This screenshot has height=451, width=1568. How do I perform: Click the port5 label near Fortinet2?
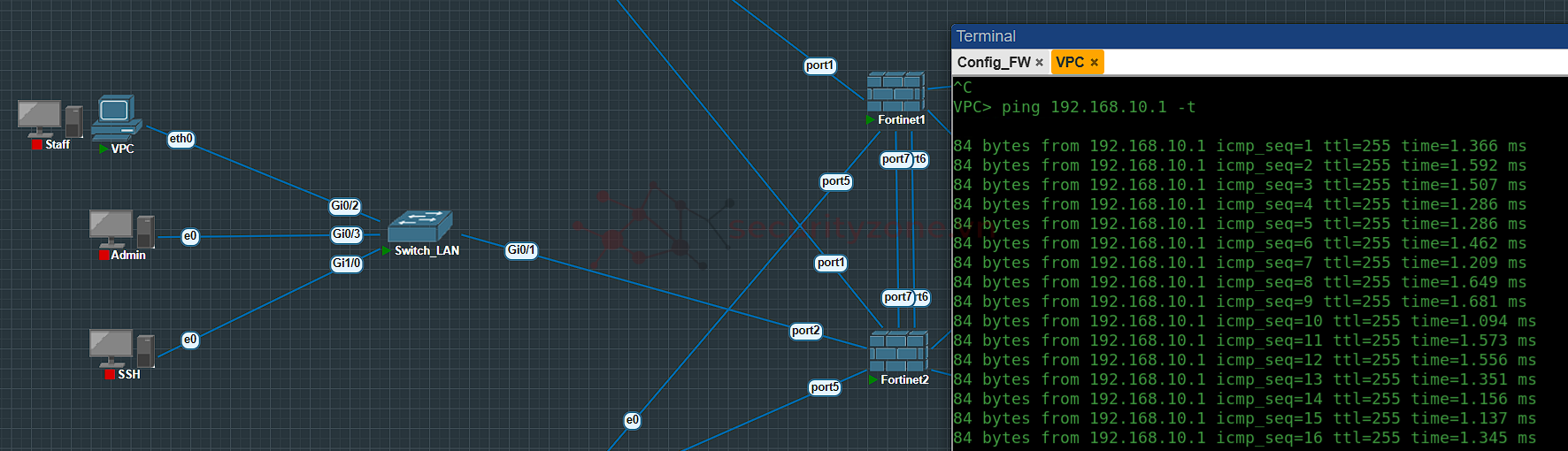coord(825,387)
